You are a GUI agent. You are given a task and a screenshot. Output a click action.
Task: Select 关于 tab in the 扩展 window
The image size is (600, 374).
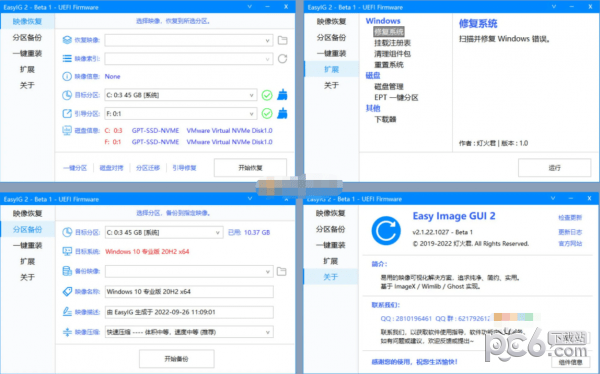tap(331, 85)
